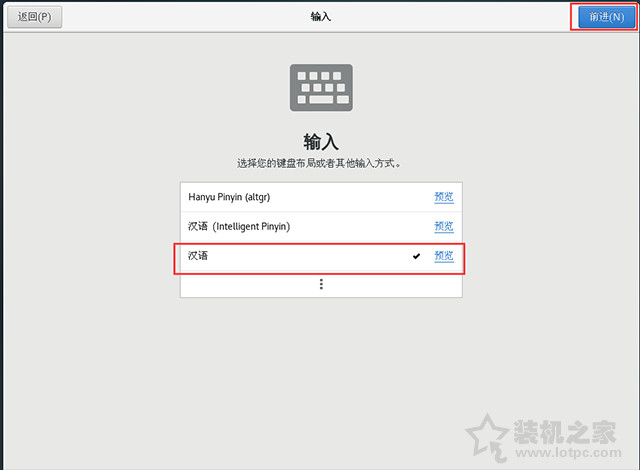Screen dimensions: 640x470
Task: Preview the Hanyu Pinyin (altgr) layout
Action: pyautogui.click(x=444, y=197)
